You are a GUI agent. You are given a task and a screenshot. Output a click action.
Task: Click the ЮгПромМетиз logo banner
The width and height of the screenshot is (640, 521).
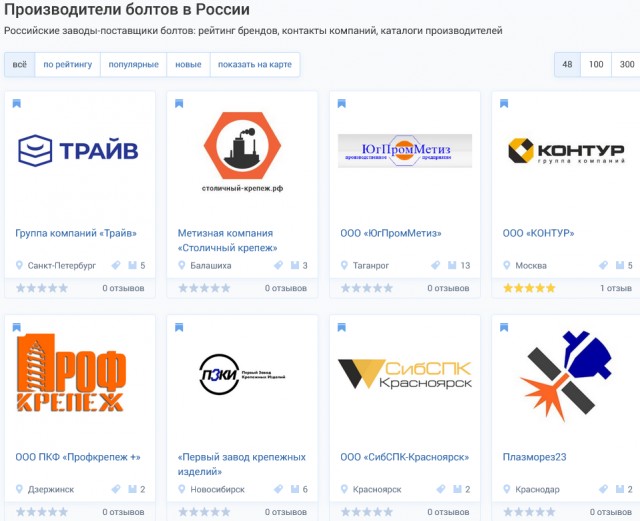405,151
